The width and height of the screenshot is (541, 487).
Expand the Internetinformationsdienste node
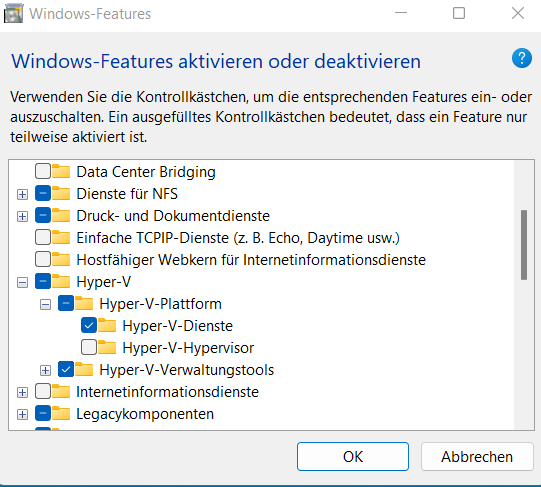click(22, 392)
